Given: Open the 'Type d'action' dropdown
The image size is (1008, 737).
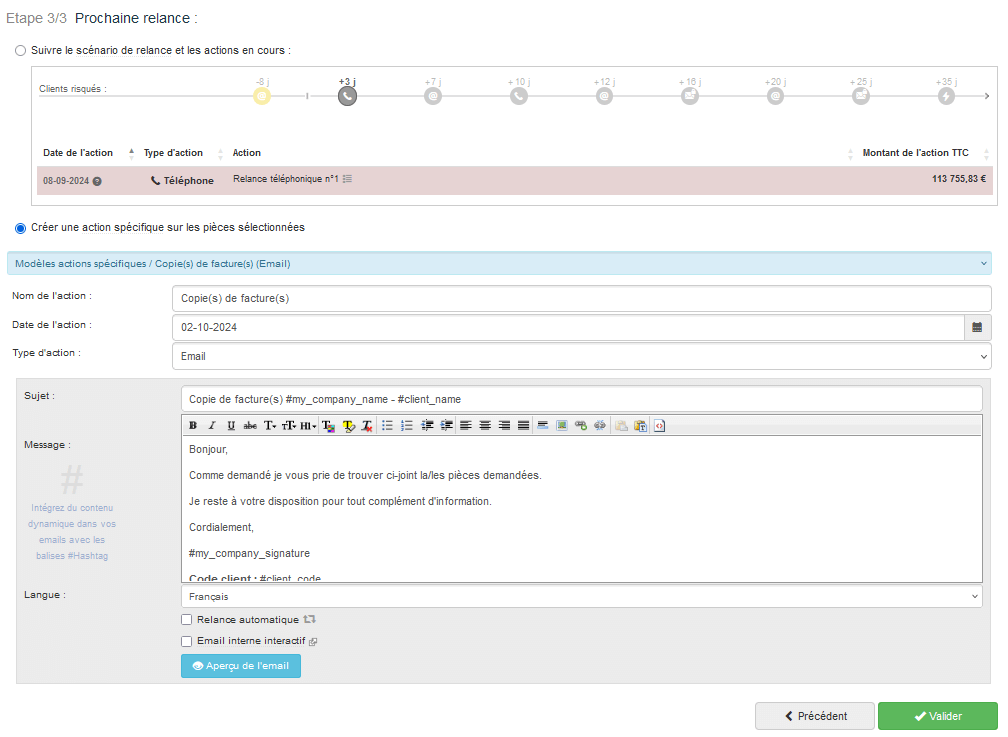Looking at the screenshot, I should click(581, 356).
